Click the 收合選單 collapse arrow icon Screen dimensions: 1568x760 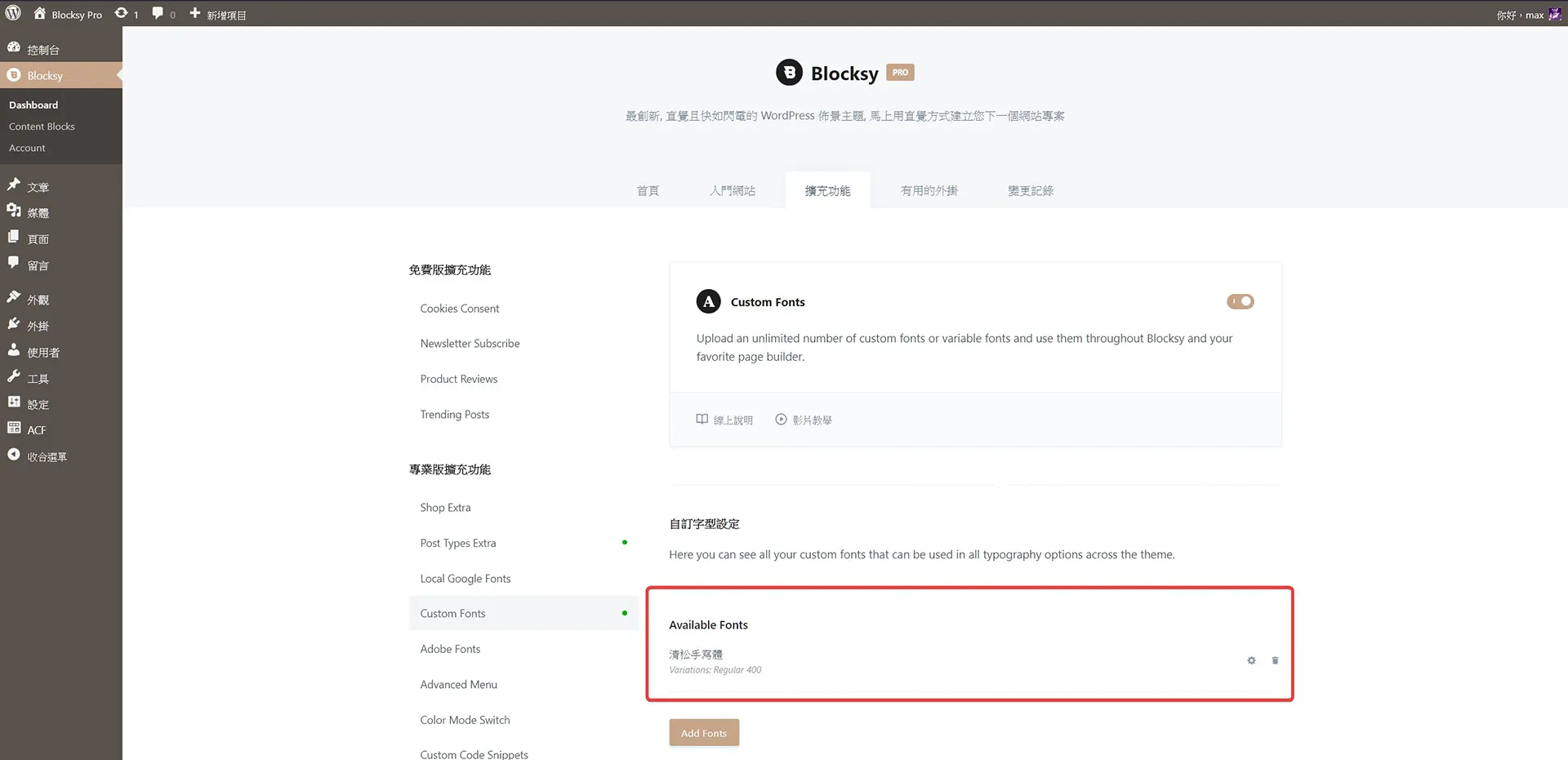(14, 455)
